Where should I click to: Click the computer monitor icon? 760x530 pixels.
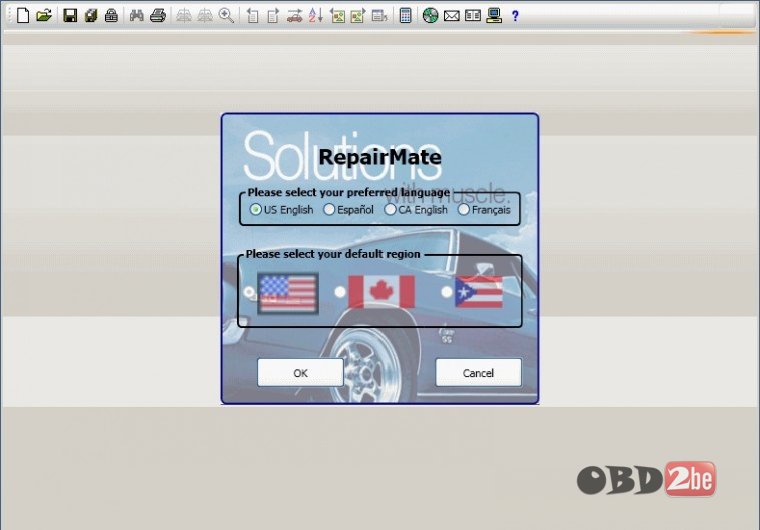click(x=494, y=16)
